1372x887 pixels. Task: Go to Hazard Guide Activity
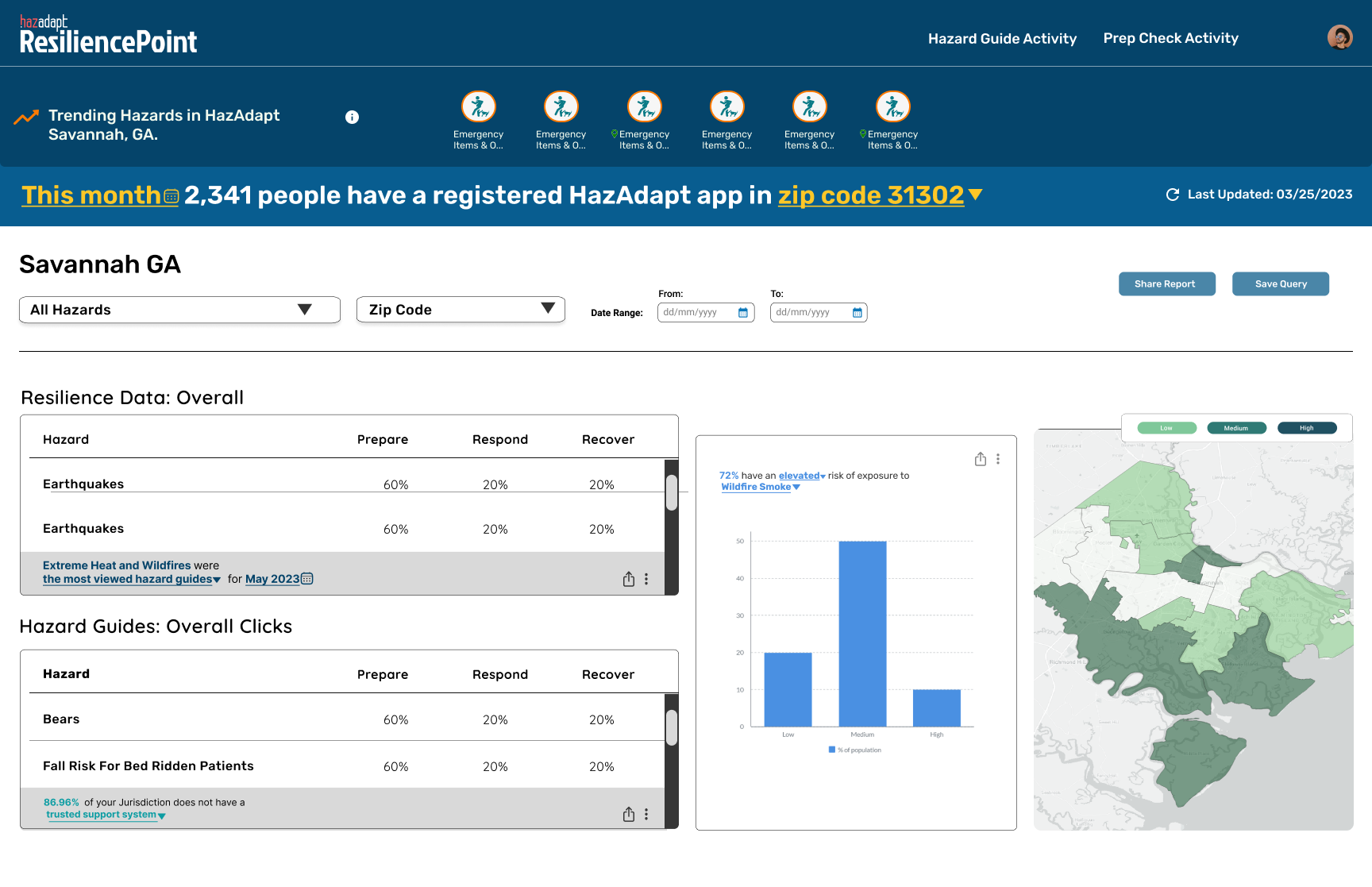coord(1002,38)
